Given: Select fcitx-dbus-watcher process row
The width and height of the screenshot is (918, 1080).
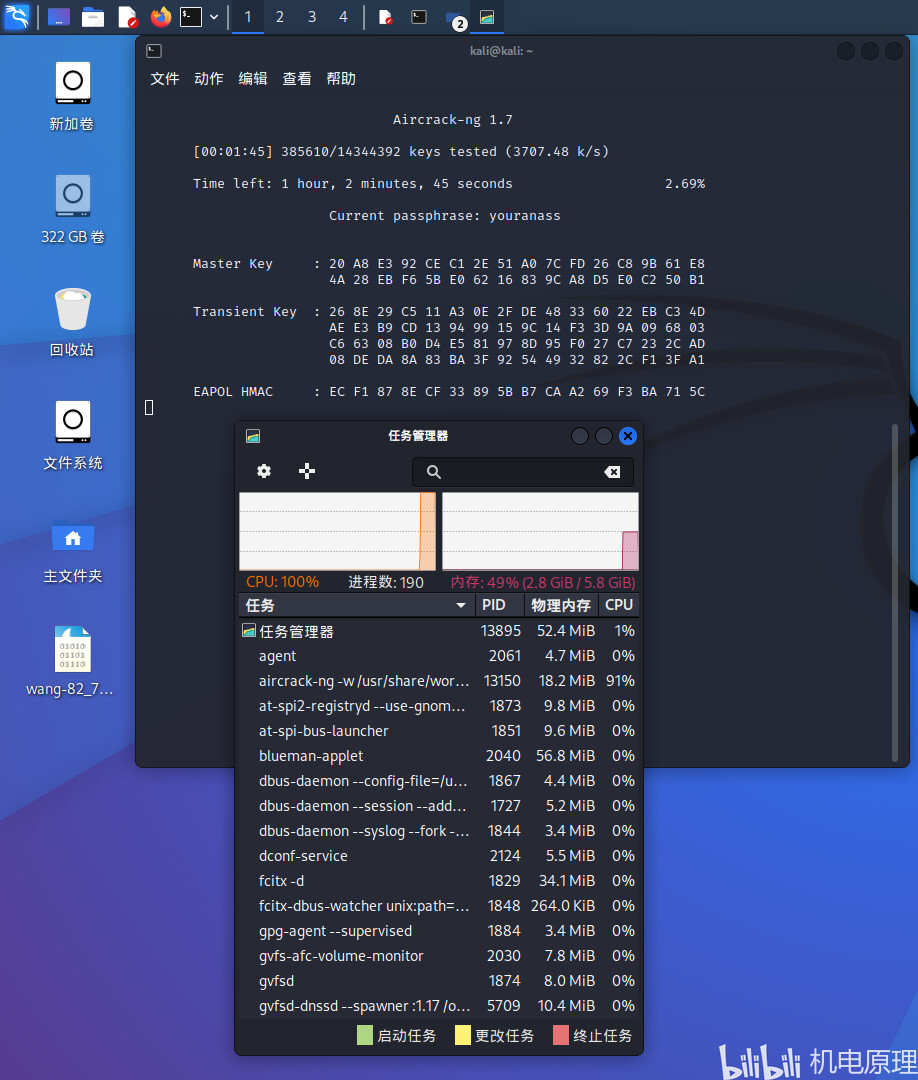Looking at the screenshot, I should pyautogui.click(x=439, y=906).
